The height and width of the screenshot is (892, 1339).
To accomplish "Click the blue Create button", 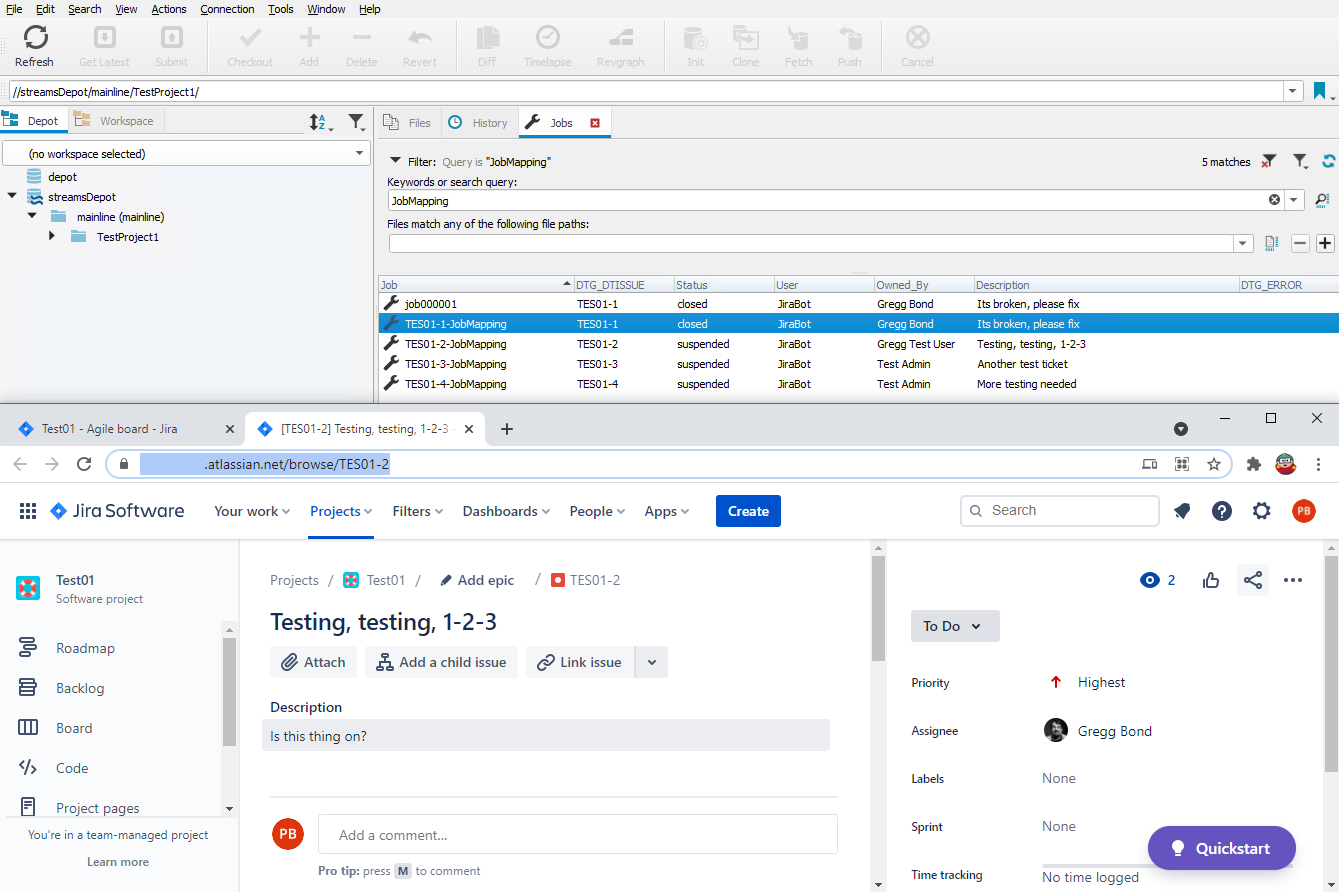I will 748,511.
